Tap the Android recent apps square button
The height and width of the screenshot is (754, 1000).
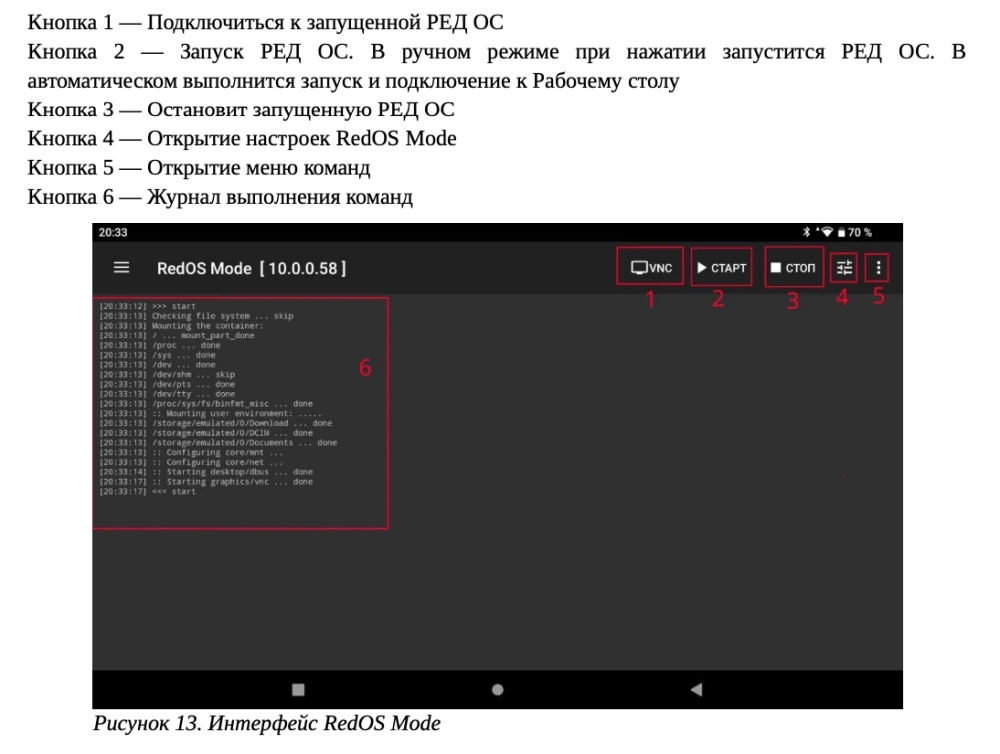coord(298,690)
